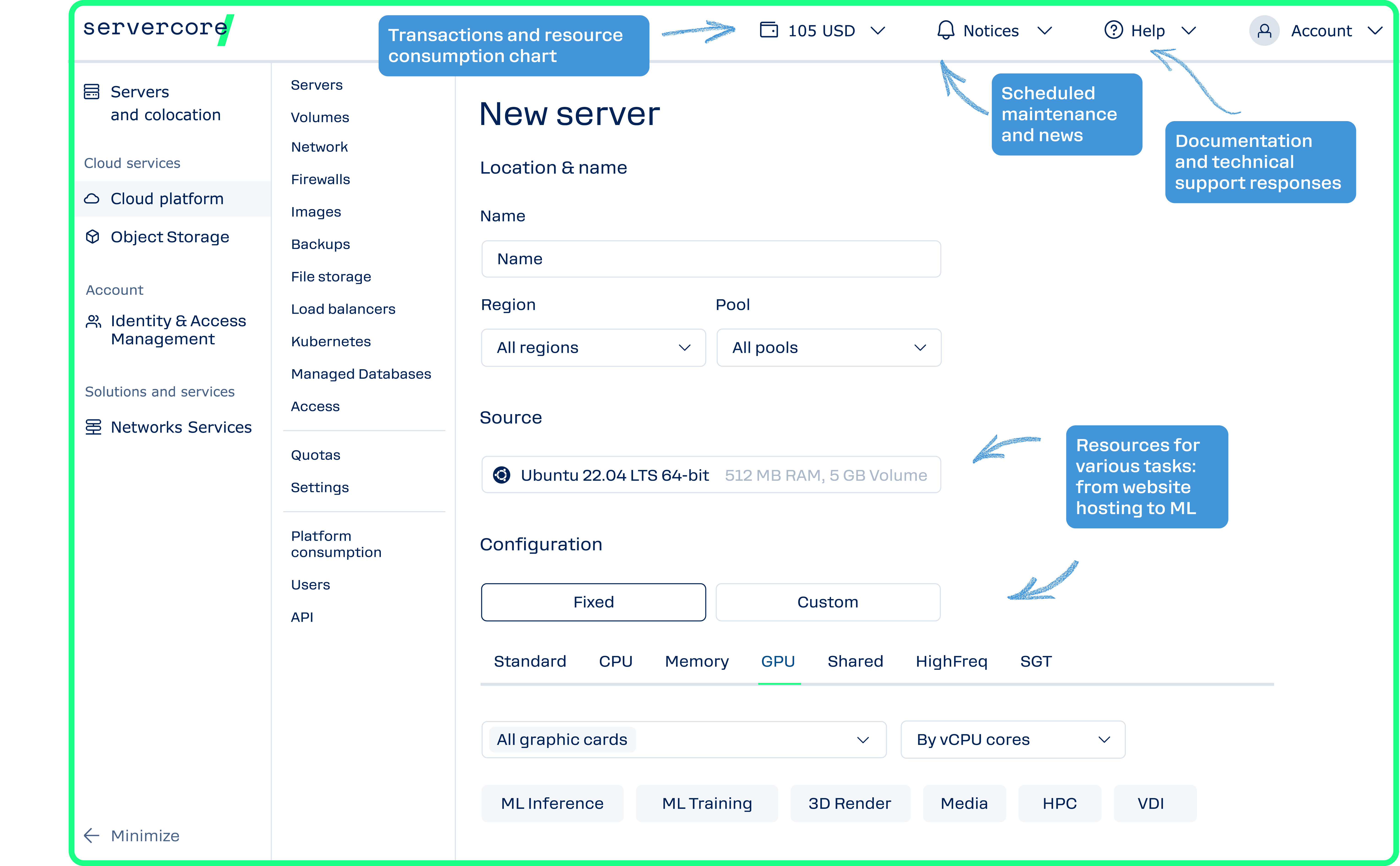Open the Ubuntu 22.04 source selector
This screenshot has height=866, width=1400.
click(711, 475)
